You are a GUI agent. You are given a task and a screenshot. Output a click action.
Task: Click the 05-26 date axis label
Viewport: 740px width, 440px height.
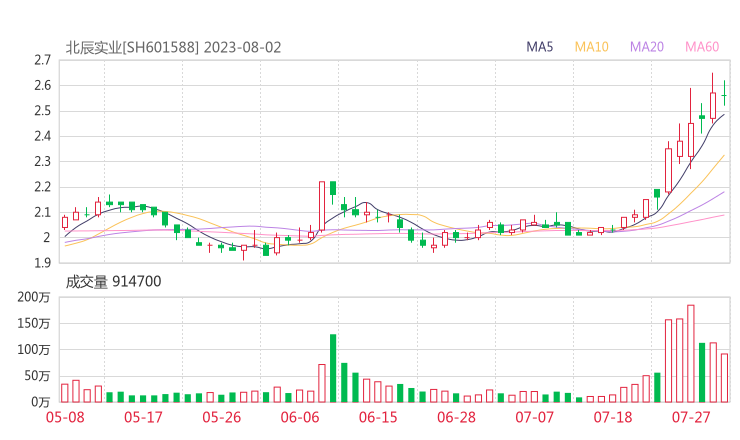[x=222, y=417]
